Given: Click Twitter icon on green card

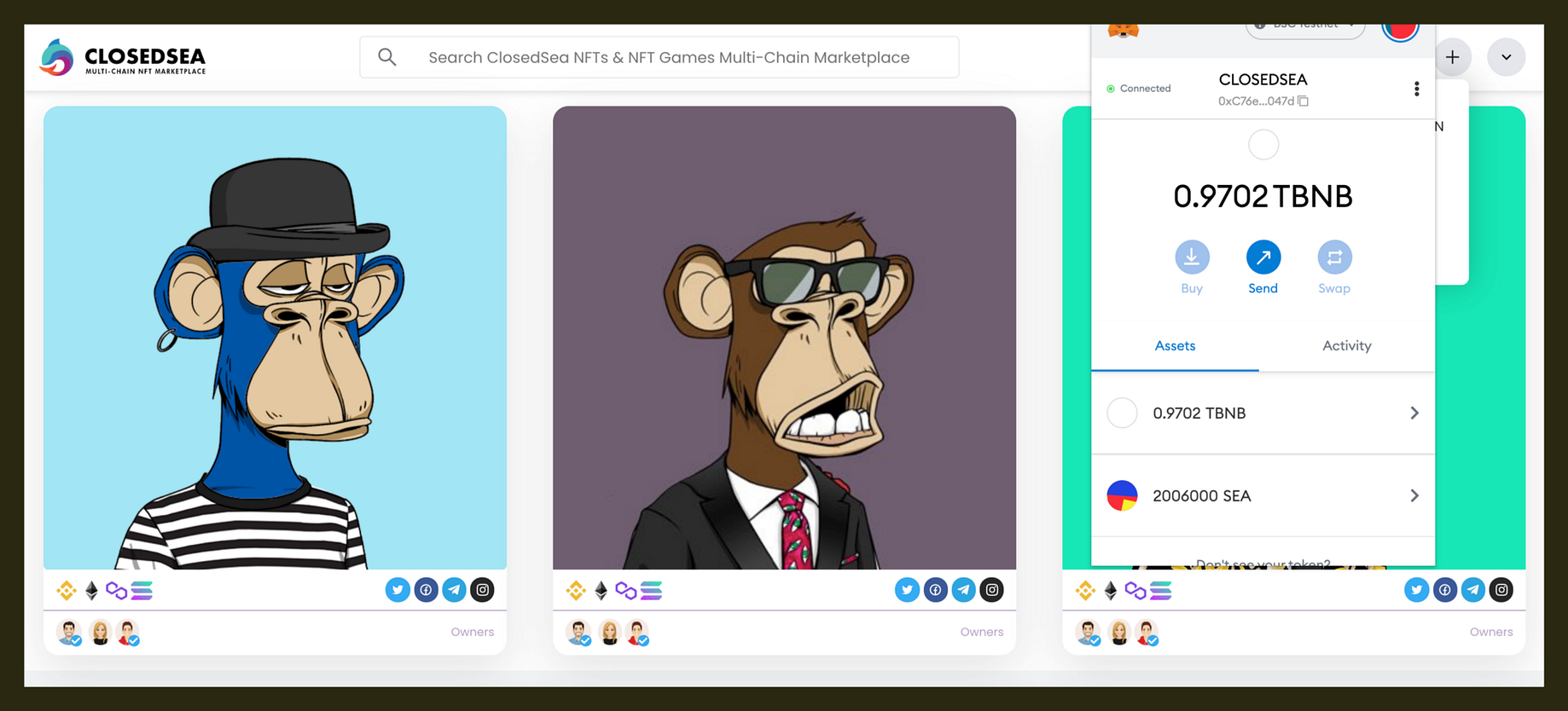Looking at the screenshot, I should click(1416, 590).
